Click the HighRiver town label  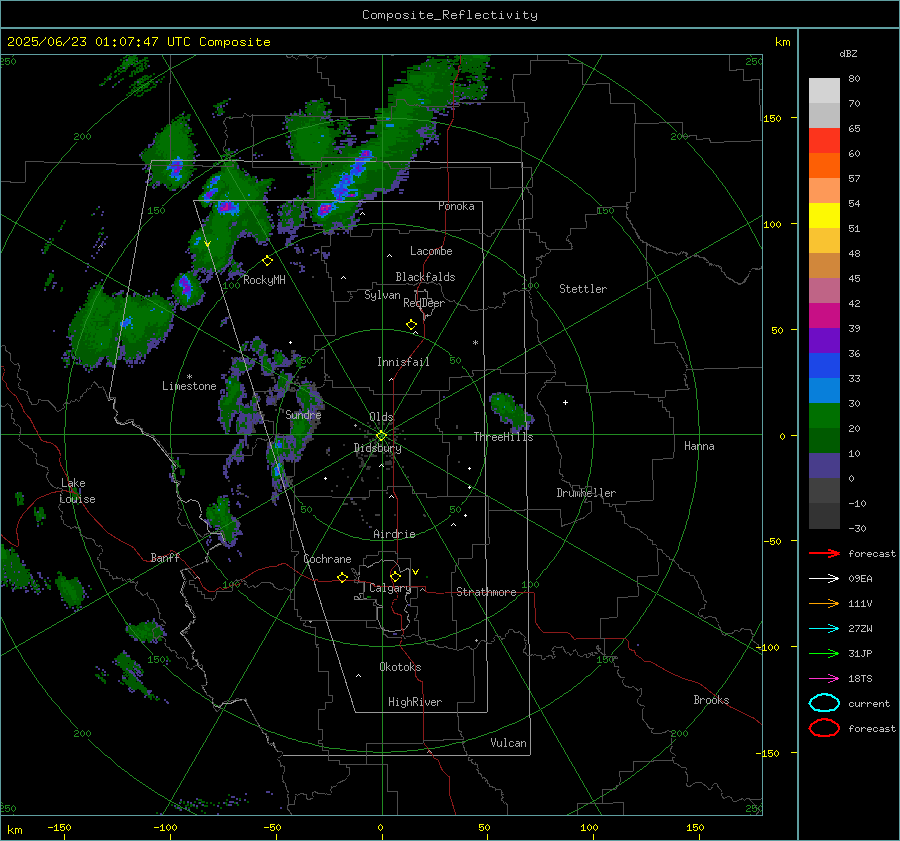pyautogui.click(x=415, y=702)
